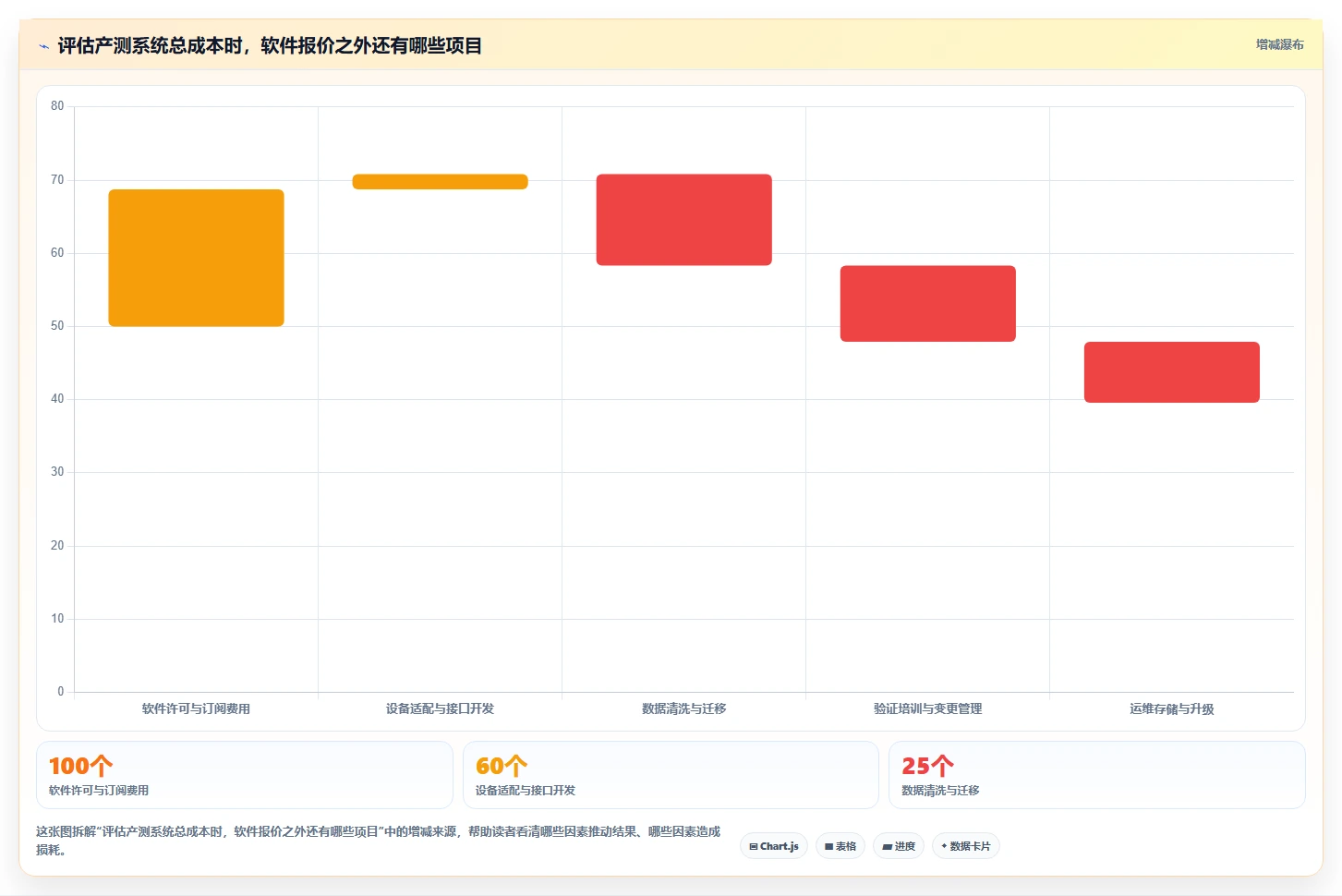Viewport: 1342px width, 896px height.
Task: Click the description paragraph starting 这张图拆解
Action: point(378,841)
